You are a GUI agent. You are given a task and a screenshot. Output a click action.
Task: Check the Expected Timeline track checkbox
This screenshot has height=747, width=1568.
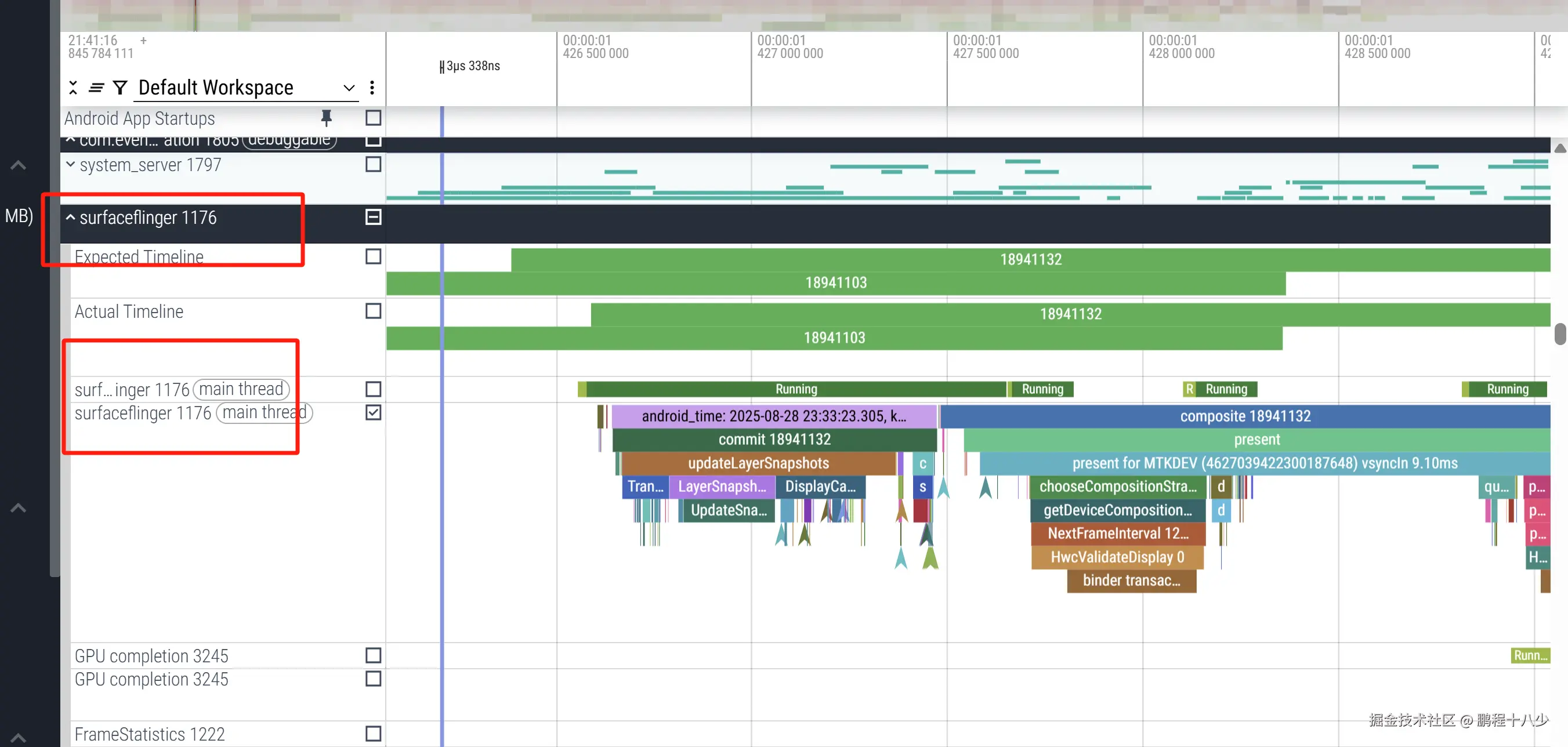pos(373,256)
